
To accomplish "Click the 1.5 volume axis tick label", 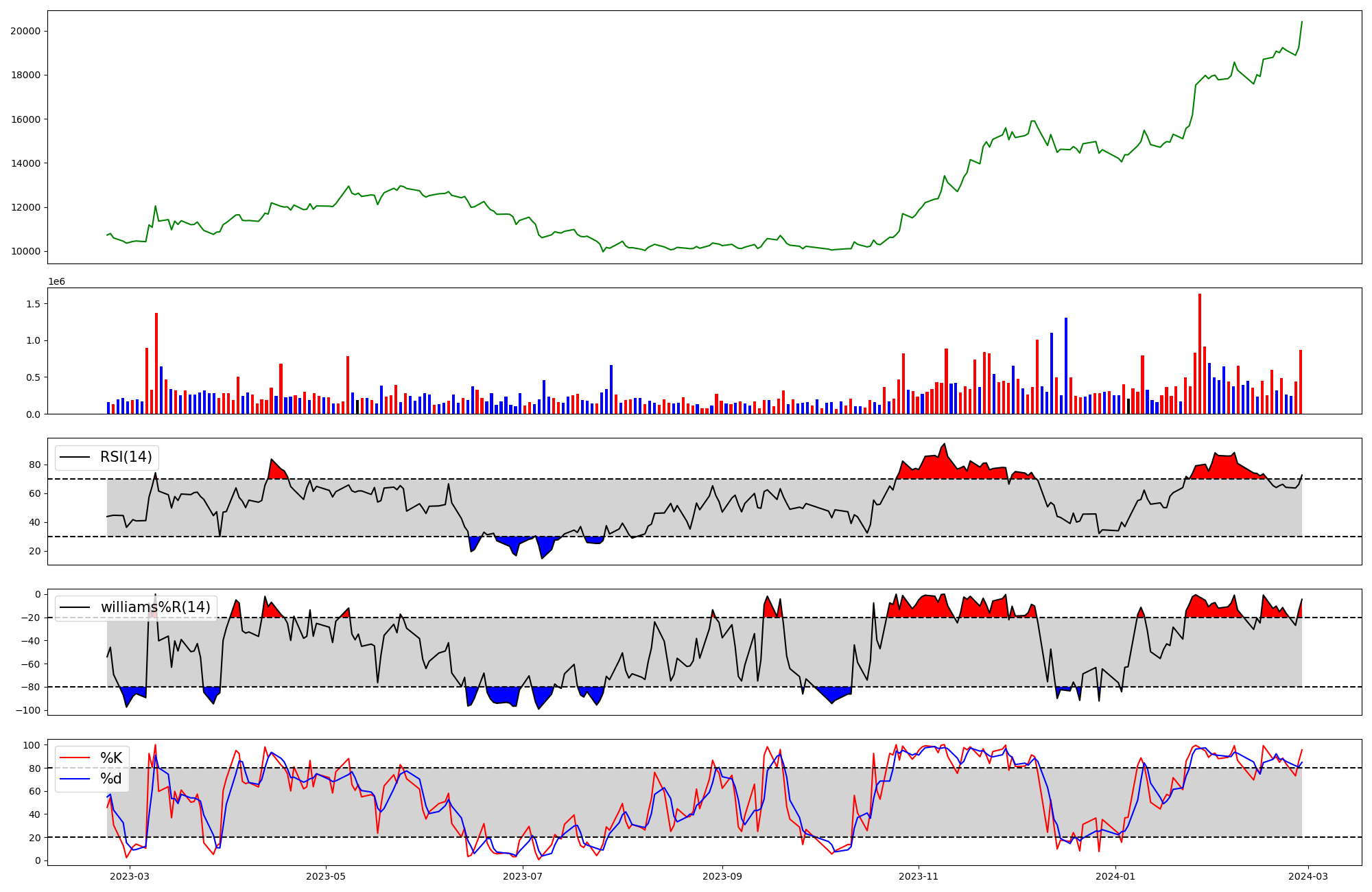I will (x=33, y=304).
